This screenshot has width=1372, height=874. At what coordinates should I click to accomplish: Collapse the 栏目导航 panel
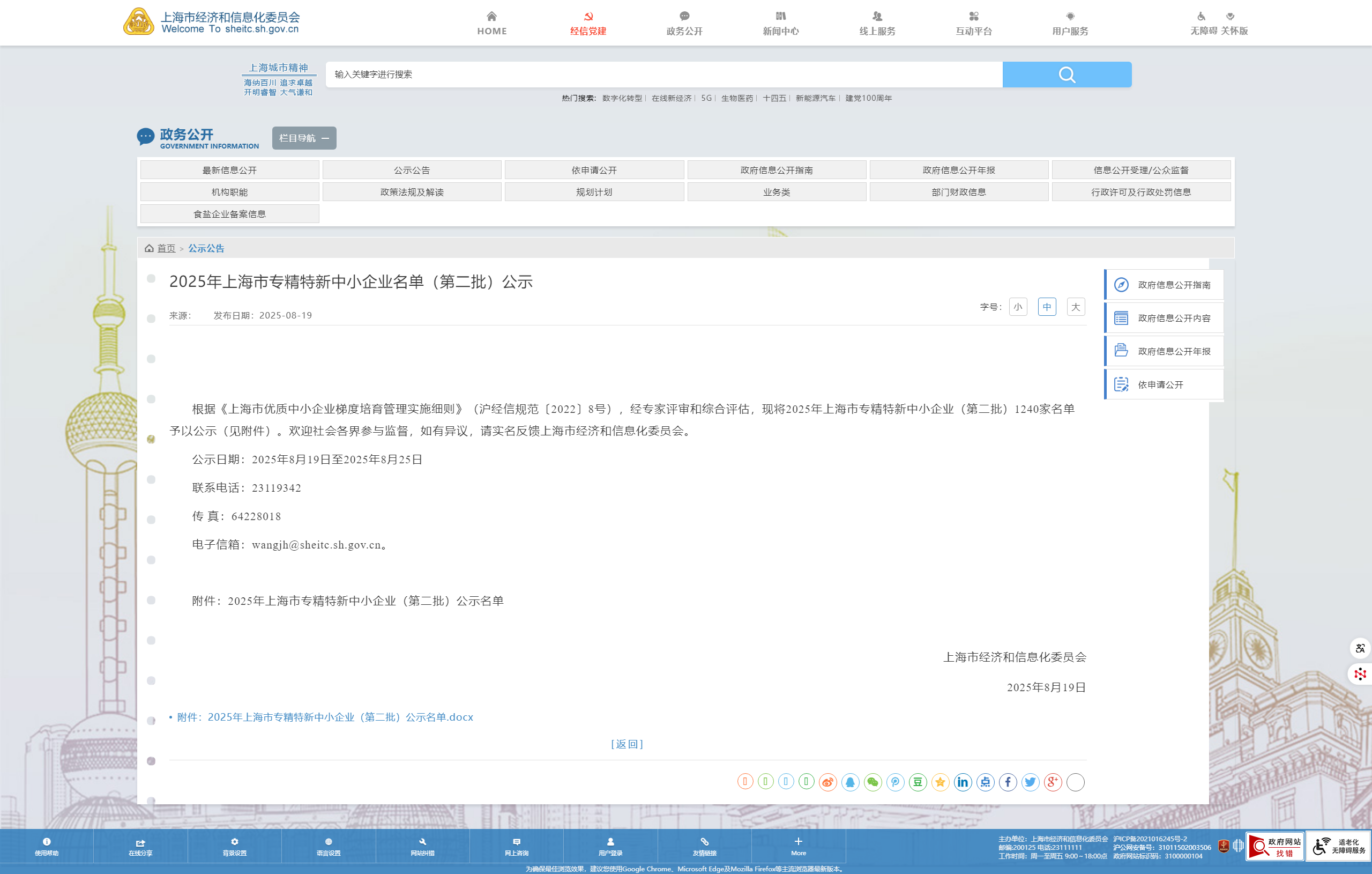tap(304, 138)
